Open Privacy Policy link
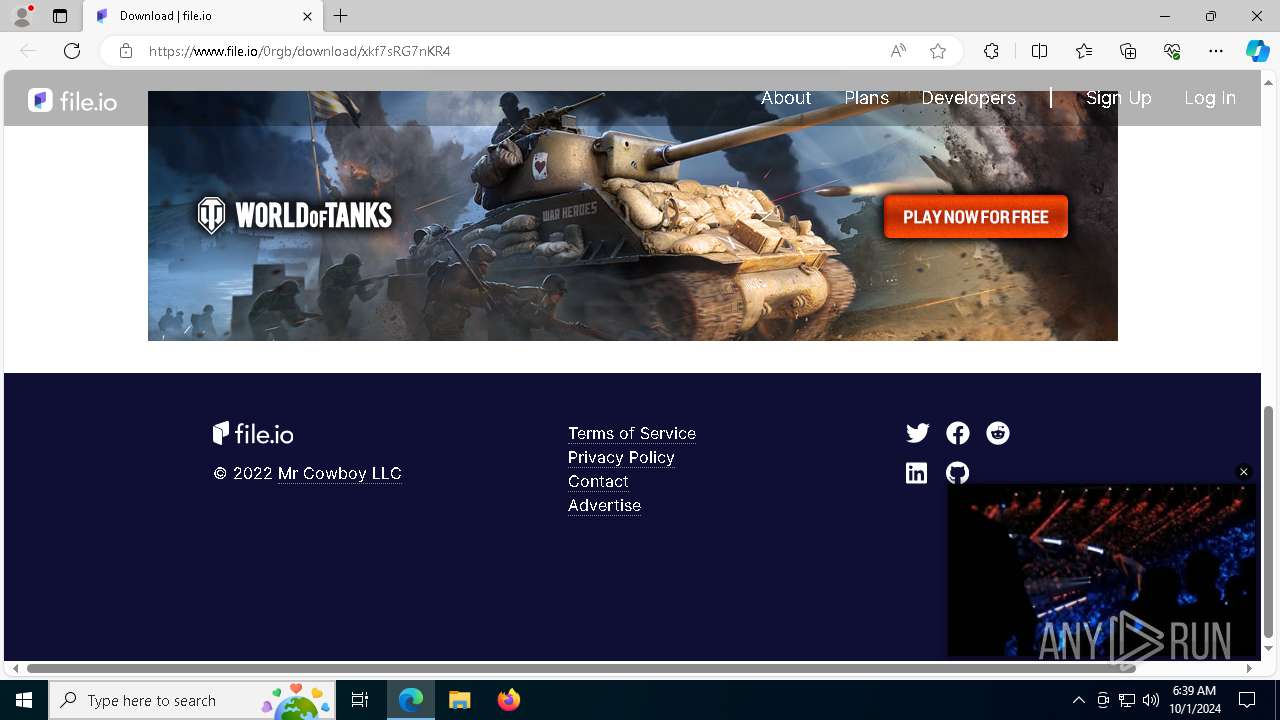The height and width of the screenshot is (720, 1280). (x=621, y=457)
